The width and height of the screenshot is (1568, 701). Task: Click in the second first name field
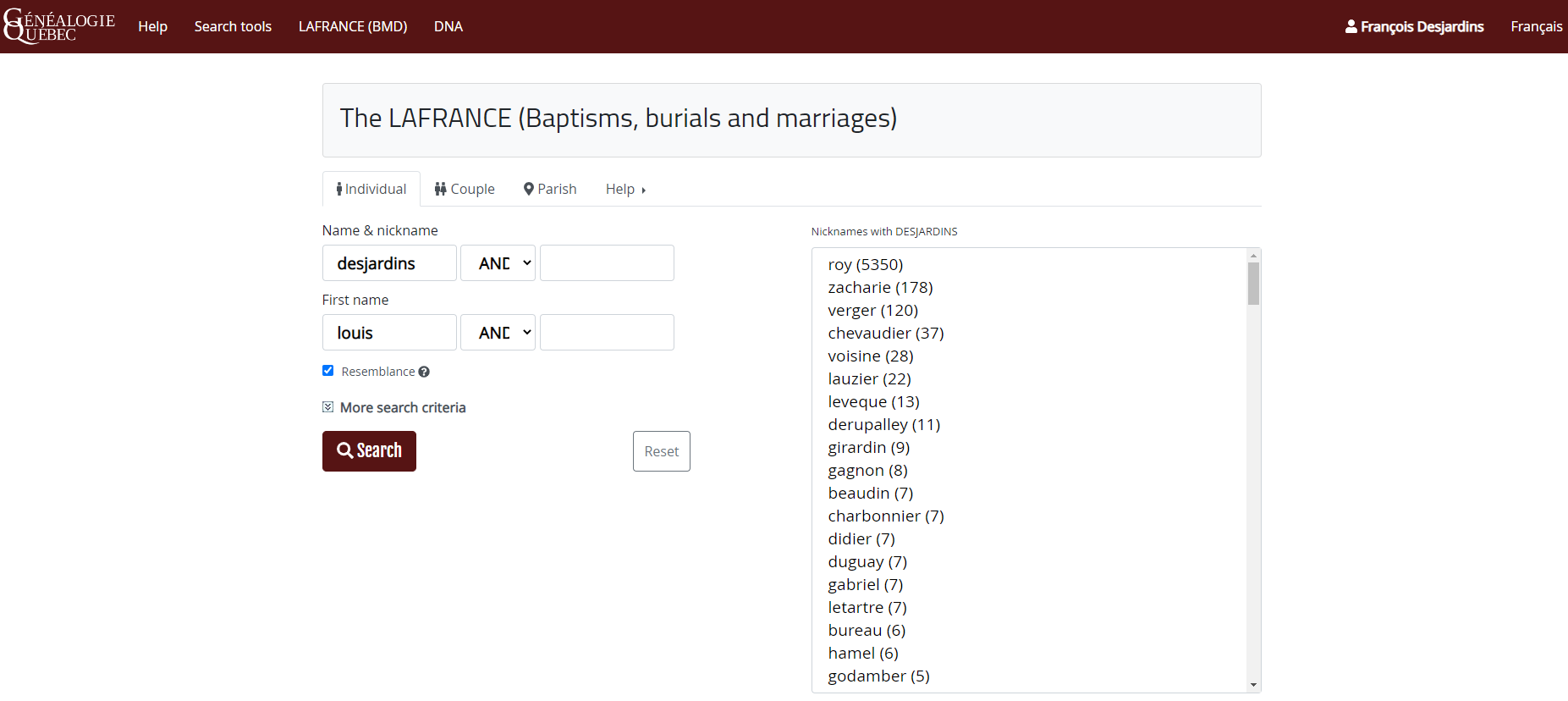pyautogui.click(x=607, y=333)
